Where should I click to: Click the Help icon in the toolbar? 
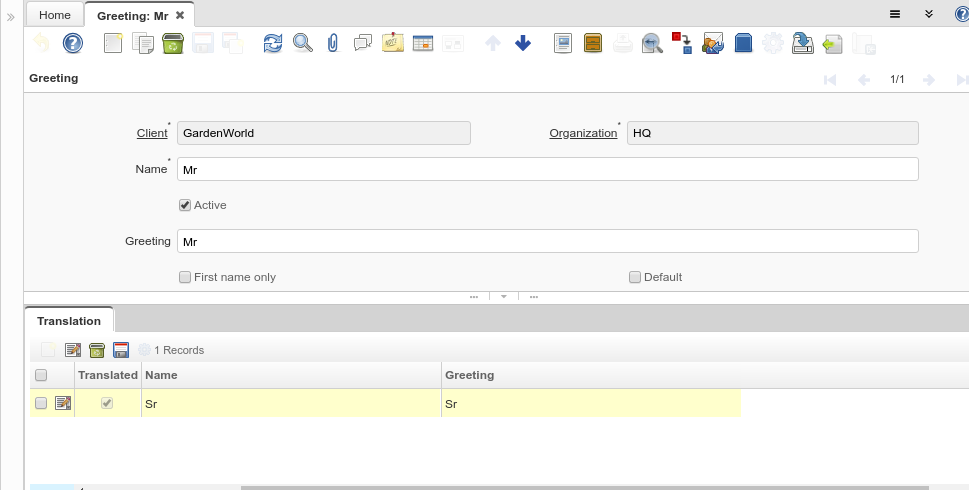click(x=73, y=43)
